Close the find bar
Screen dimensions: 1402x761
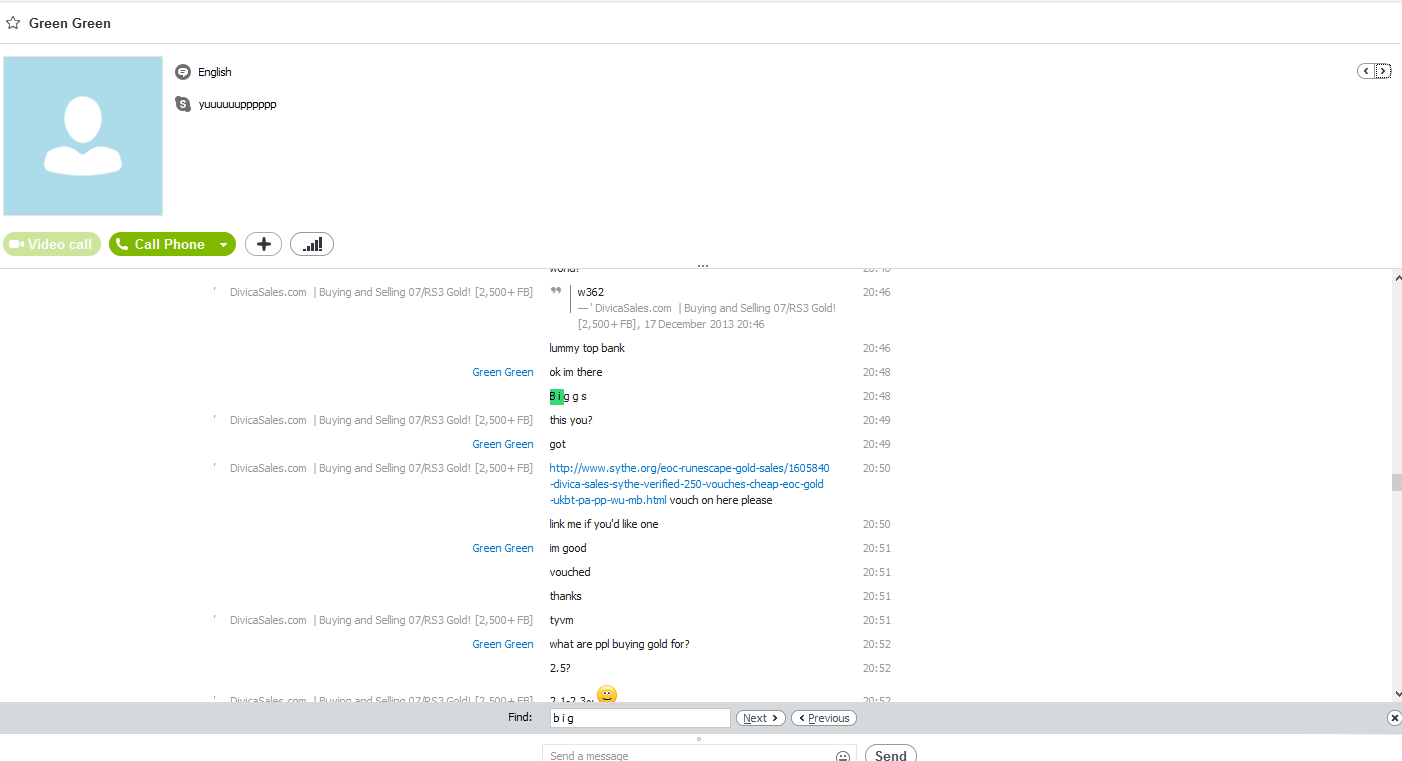tap(1394, 718)
